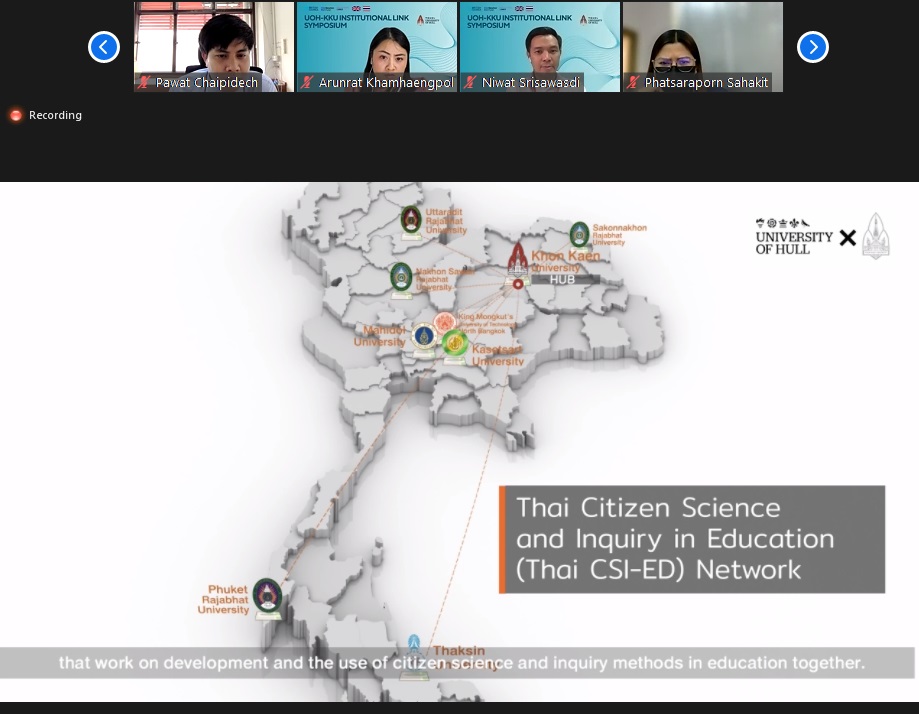
Task: Click the "Sakonnakhon Rajabhat University" map label
Action: (620, 234)
